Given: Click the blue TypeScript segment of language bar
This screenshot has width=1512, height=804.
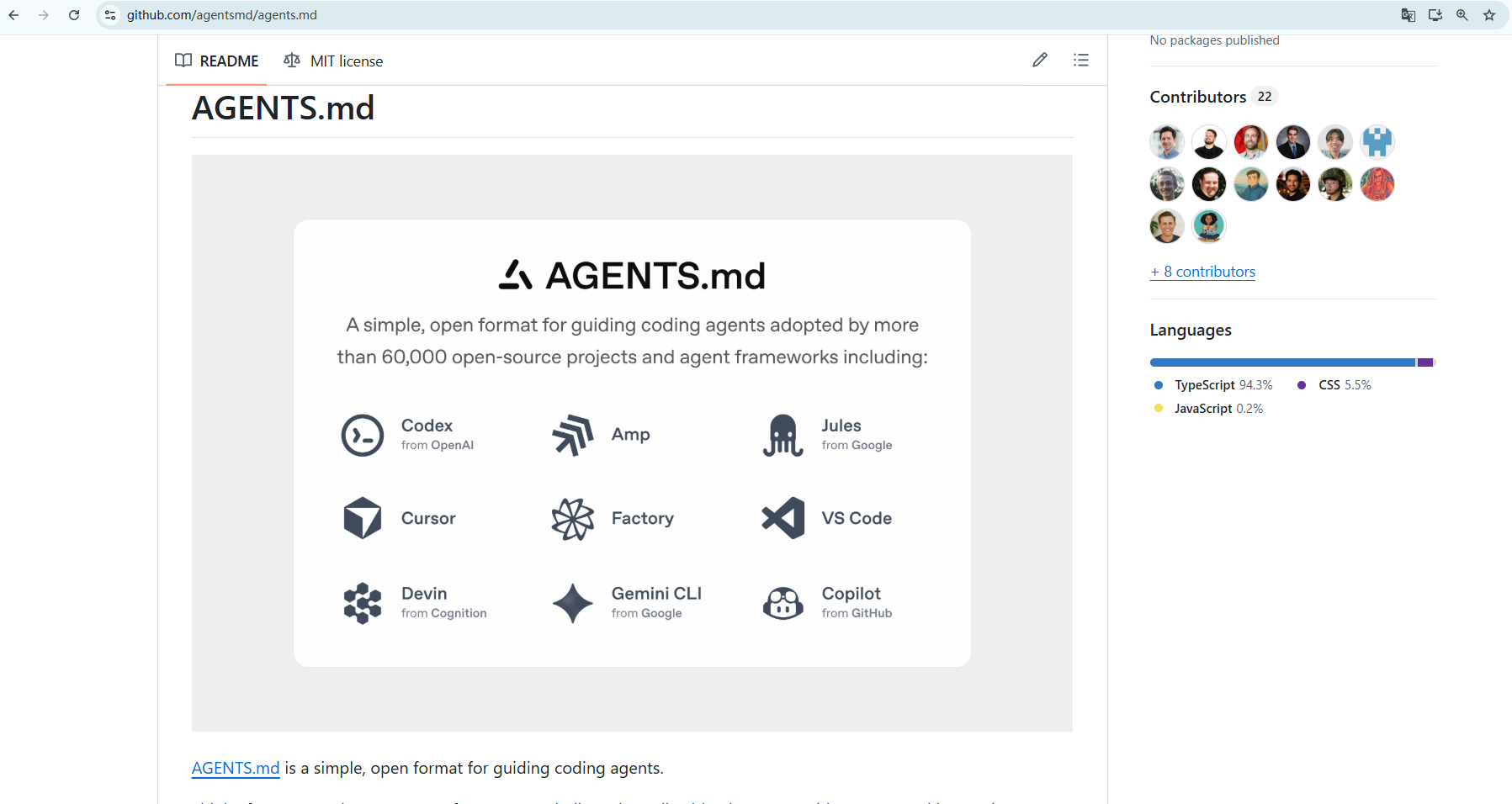Looking at the screenshot, I should pos(1282,362).
